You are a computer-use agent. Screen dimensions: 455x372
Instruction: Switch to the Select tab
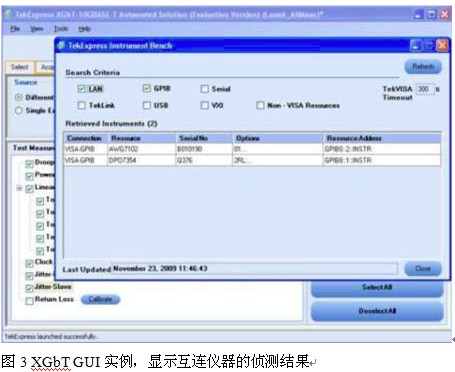(x=20, y=67)
